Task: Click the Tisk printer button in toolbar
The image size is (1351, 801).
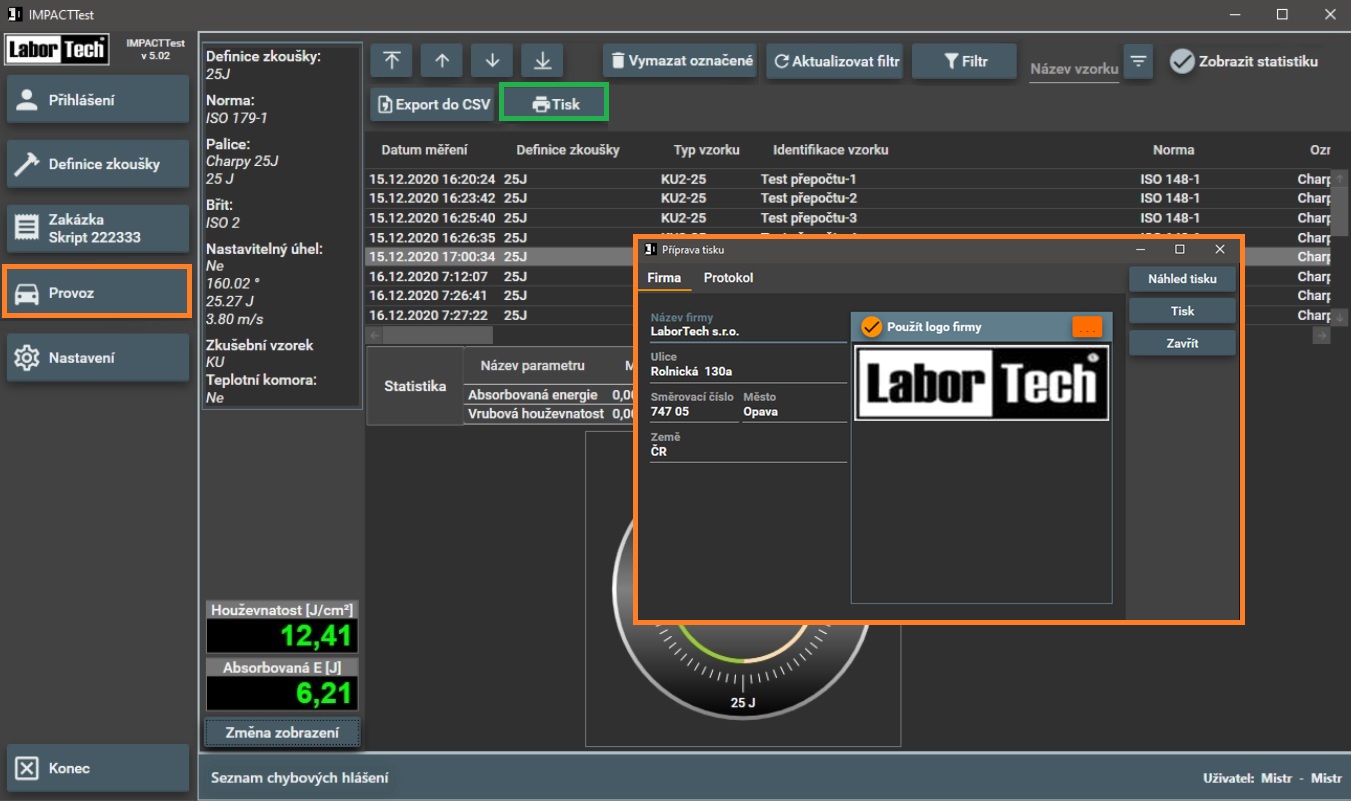Action: [556, 104]
